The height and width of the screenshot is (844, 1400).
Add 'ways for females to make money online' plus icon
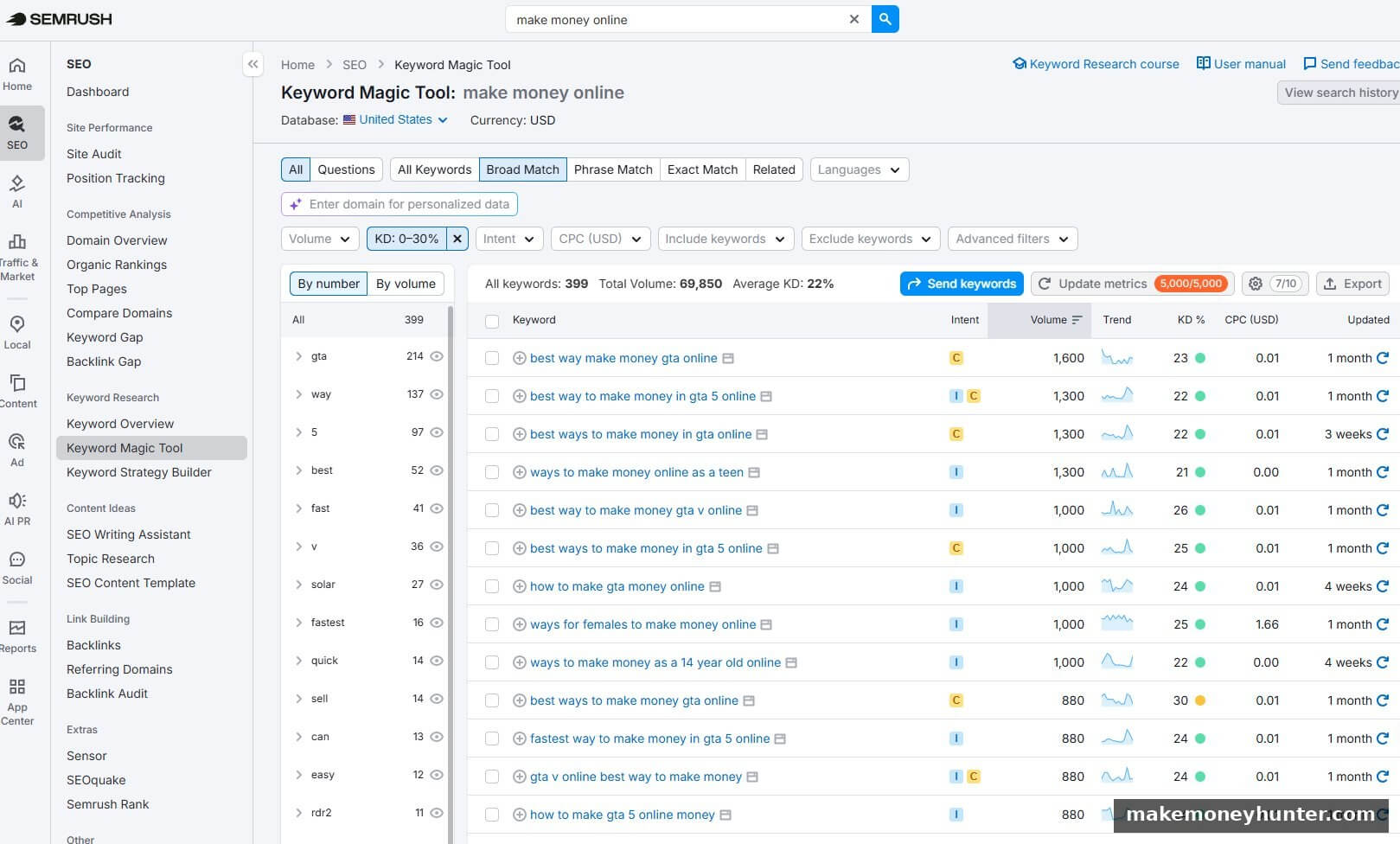(x=520, y=624)
